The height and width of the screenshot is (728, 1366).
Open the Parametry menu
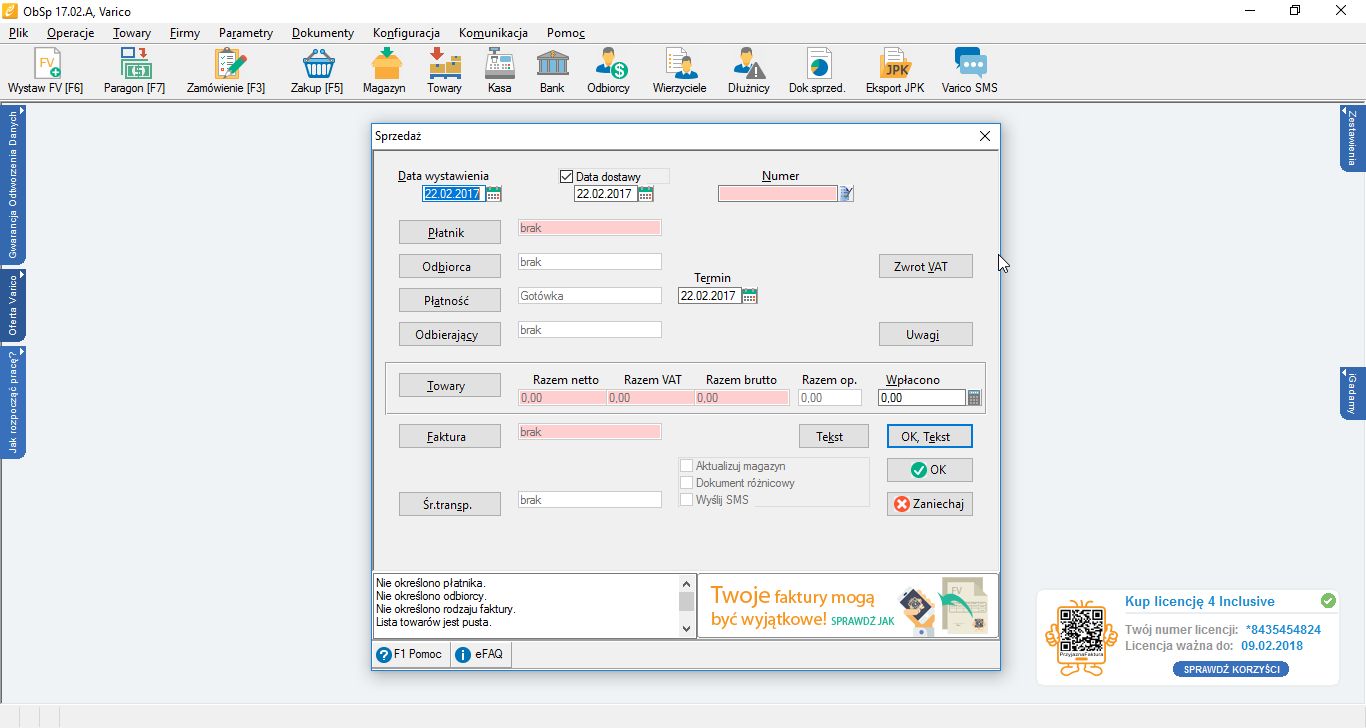click(246, 33)
